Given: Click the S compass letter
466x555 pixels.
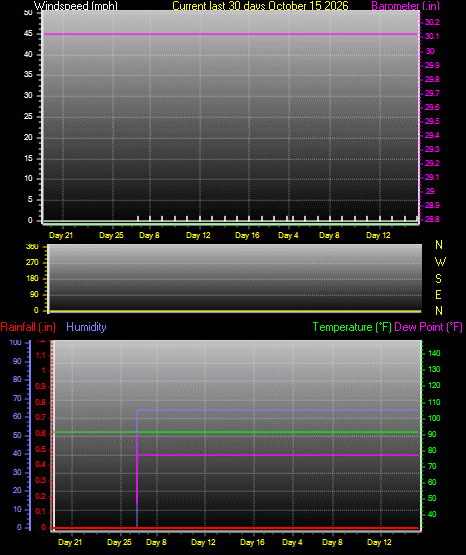Looking at the screenshot, I should click(x=438, y=279).
